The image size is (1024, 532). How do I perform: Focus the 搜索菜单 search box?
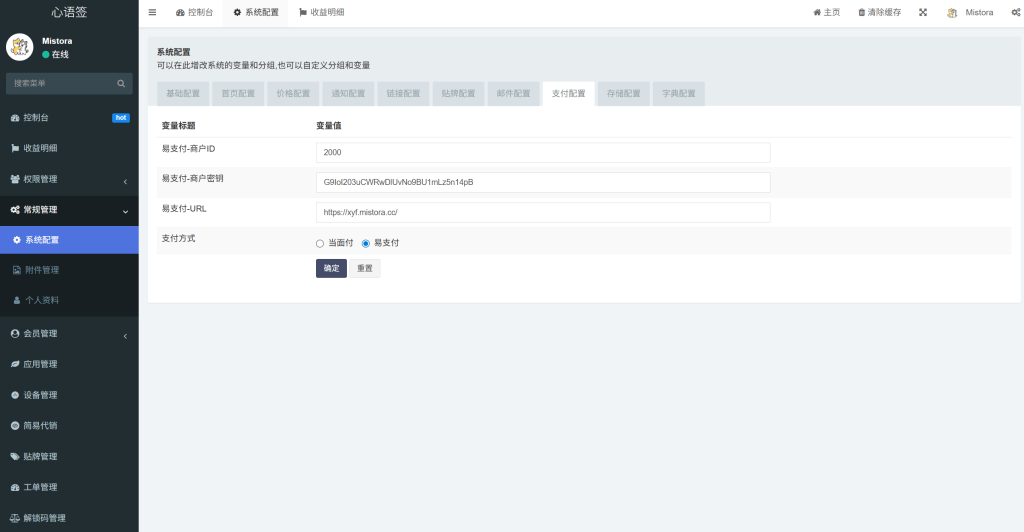[61, 84]
